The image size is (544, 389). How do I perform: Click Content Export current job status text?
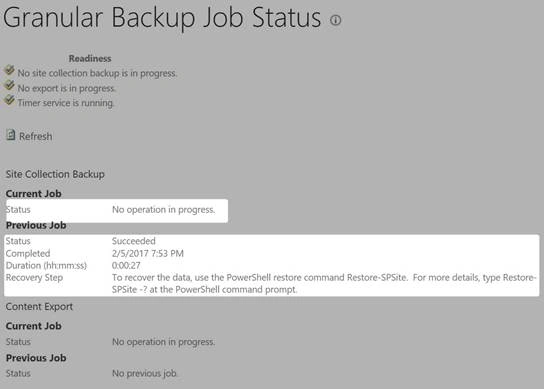163,342
